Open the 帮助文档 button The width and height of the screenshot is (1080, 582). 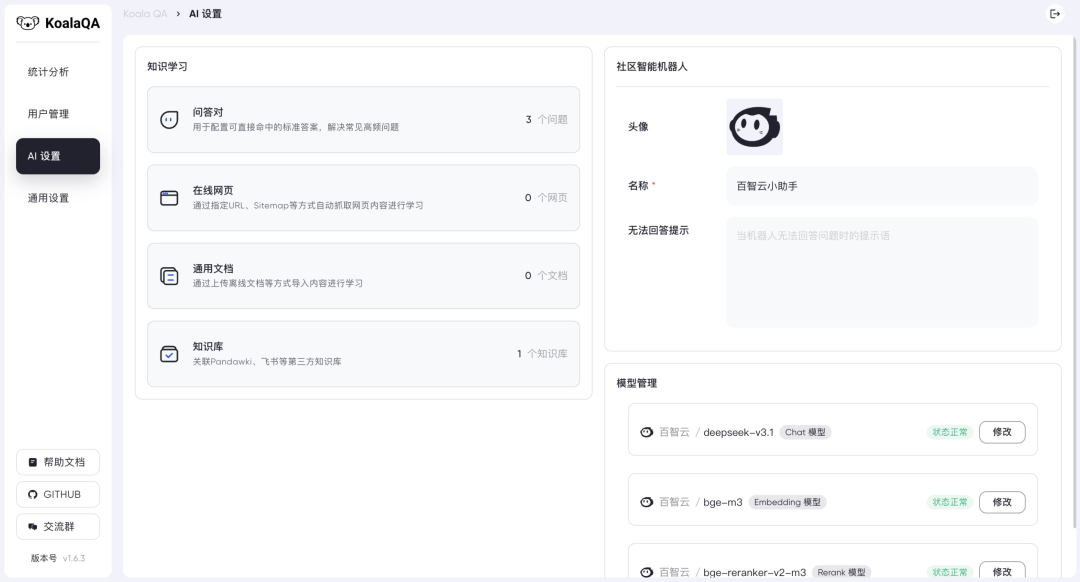pyautogui.click(x=57, y=462)
